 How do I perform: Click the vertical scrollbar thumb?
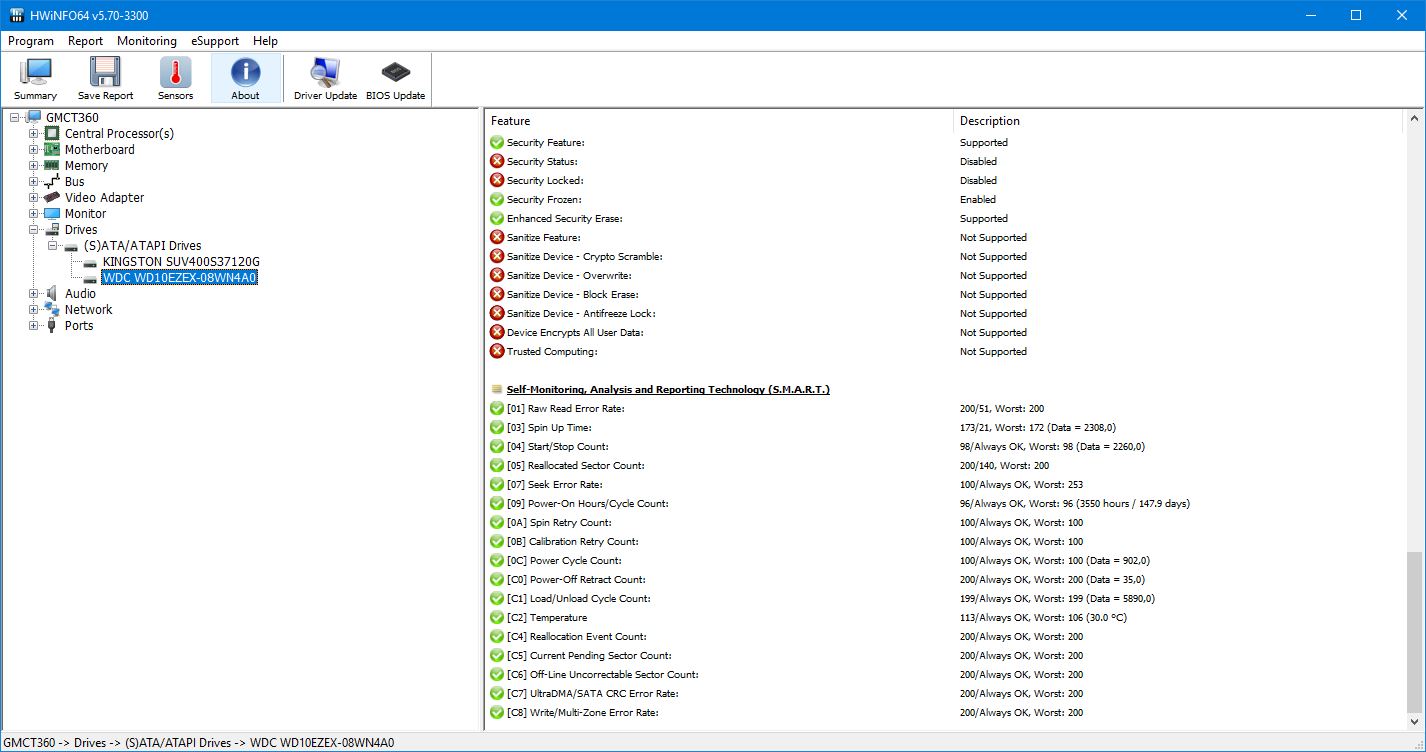coord(1413,631)
